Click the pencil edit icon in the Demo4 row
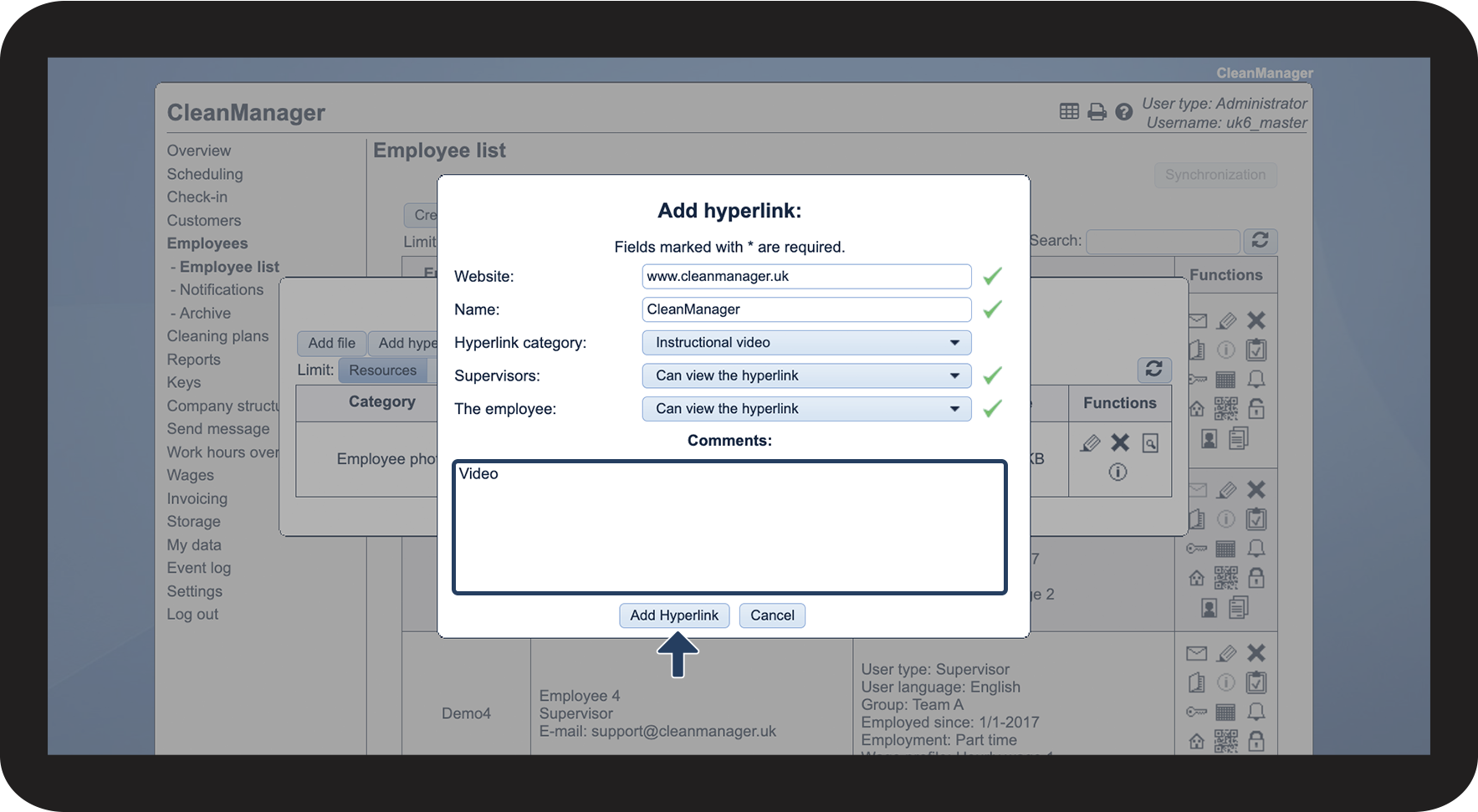The image size is (1478, 812). (1227, 653)
